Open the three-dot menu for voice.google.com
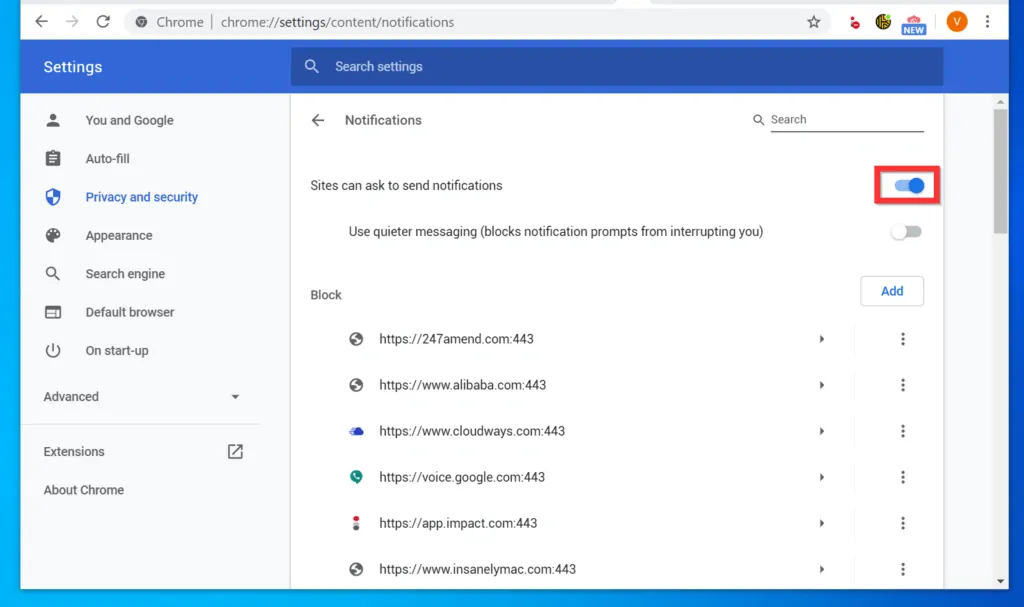This screenshot has height=607, width=1024. click(903, 477)
